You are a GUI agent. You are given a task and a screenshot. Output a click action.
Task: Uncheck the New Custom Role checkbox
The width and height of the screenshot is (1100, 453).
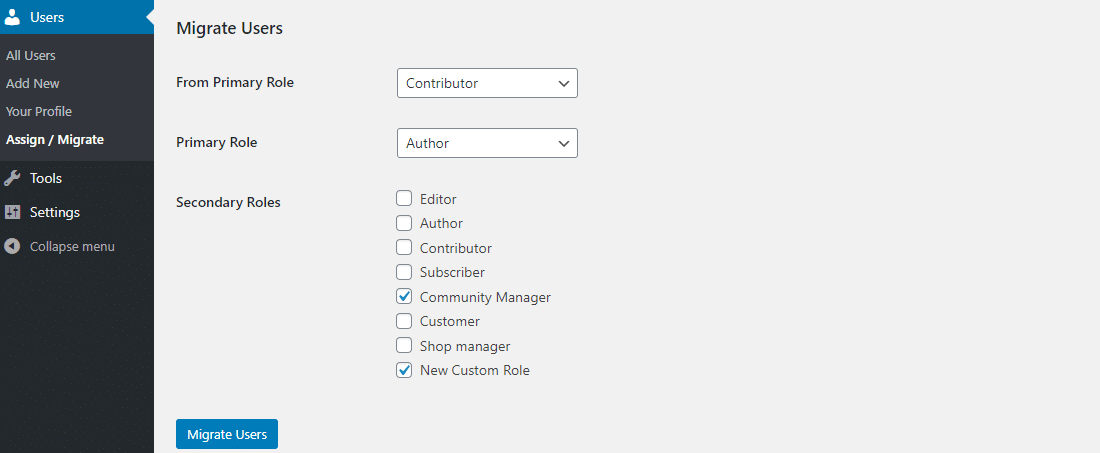click(404, 370)
